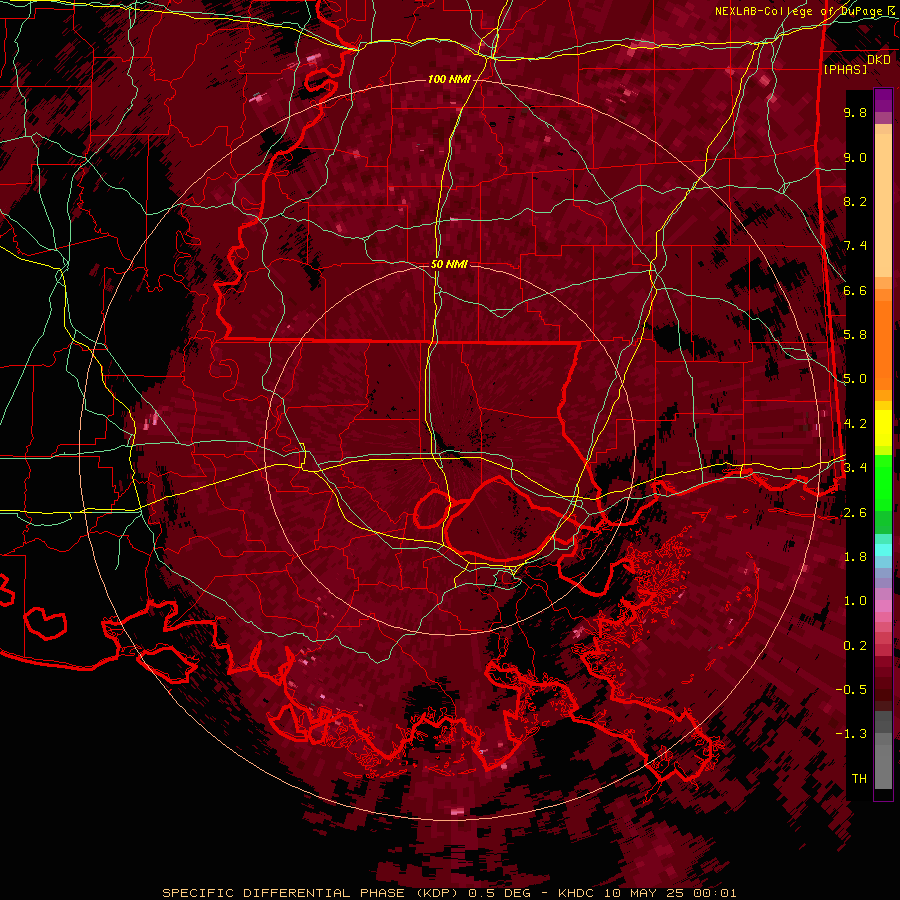Click the 9.8 value on color scale
This screenshot has height=900, width=900.
pyautogui.click(x=855, y=112)
